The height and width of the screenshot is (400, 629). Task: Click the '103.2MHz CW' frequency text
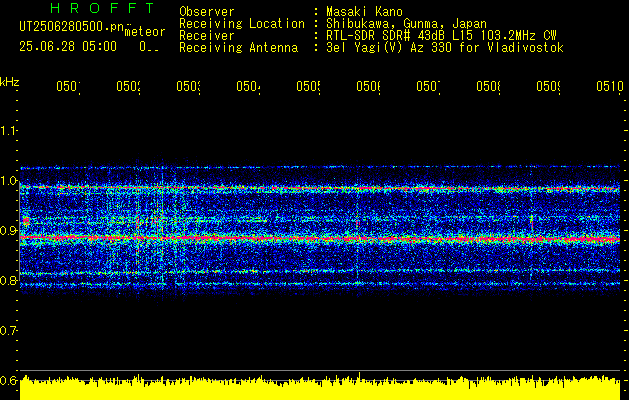520,36
